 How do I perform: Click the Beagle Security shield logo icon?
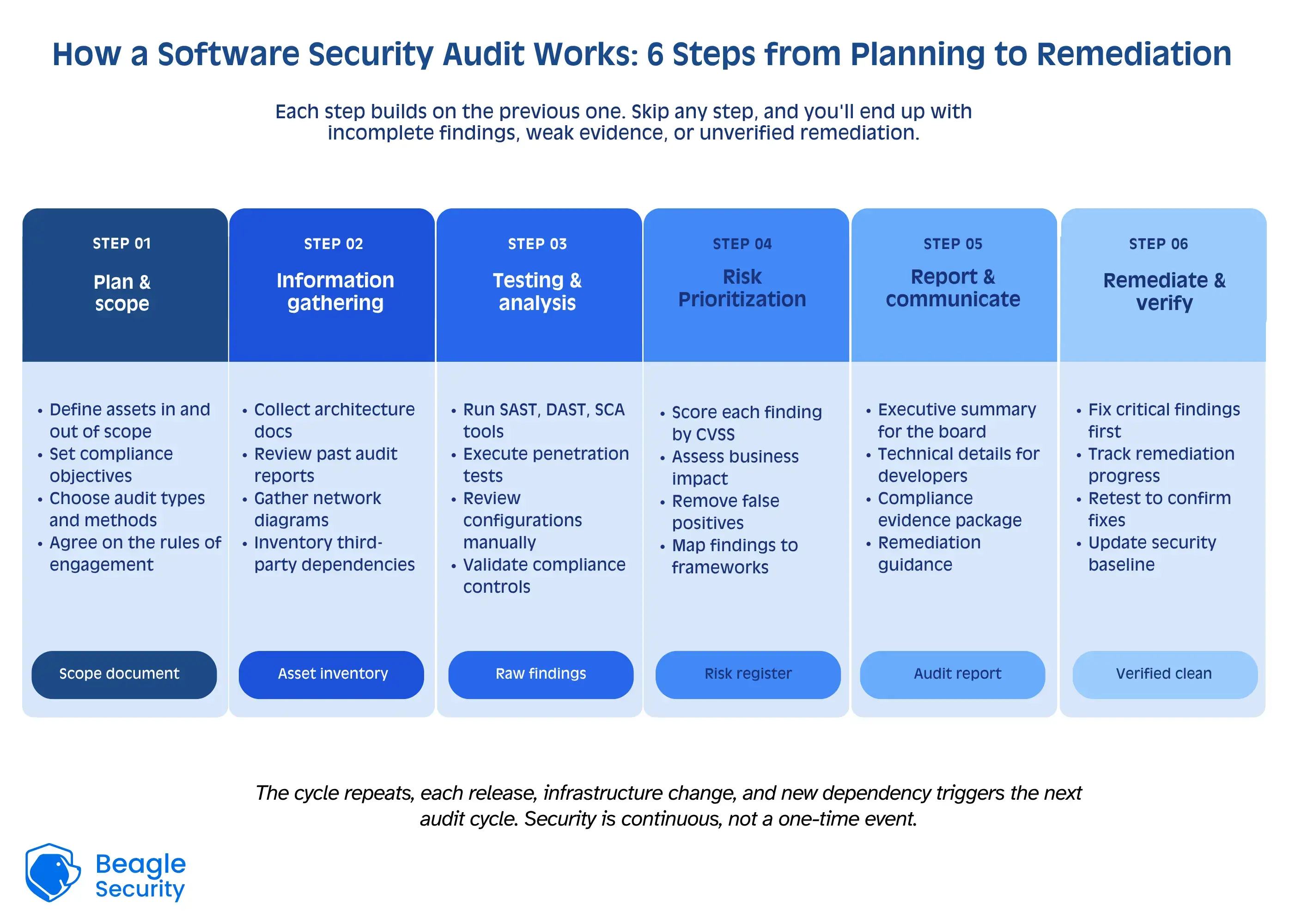tap(53, 872)
